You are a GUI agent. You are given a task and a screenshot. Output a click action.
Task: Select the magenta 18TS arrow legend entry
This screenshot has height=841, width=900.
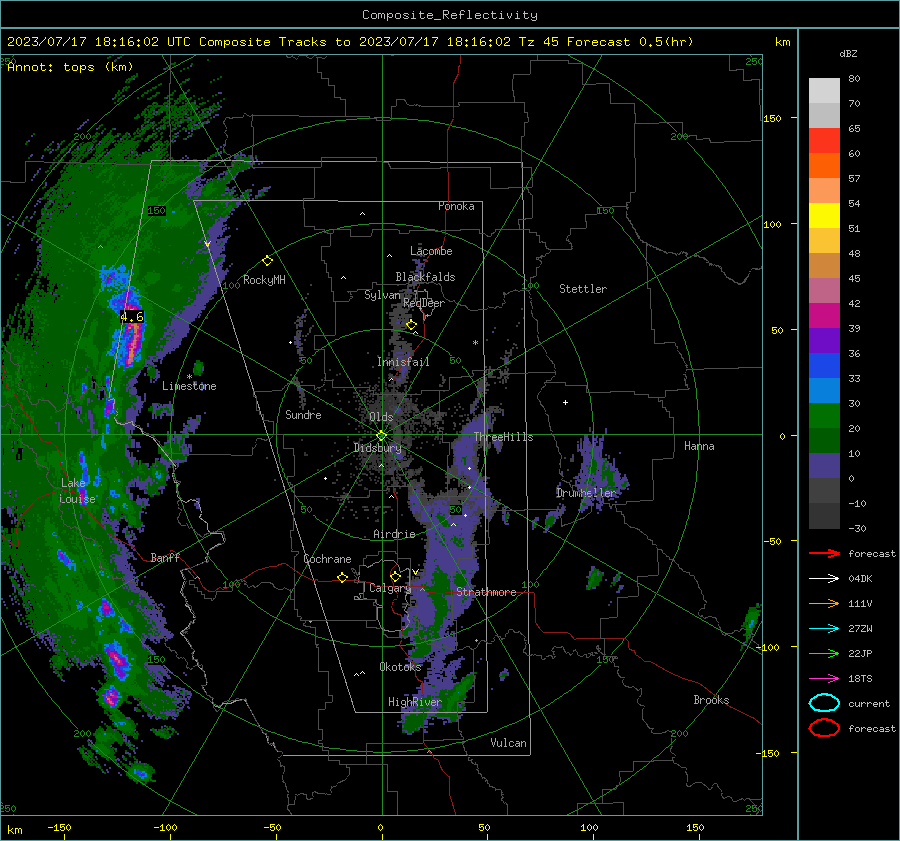(x=824, y=679)
